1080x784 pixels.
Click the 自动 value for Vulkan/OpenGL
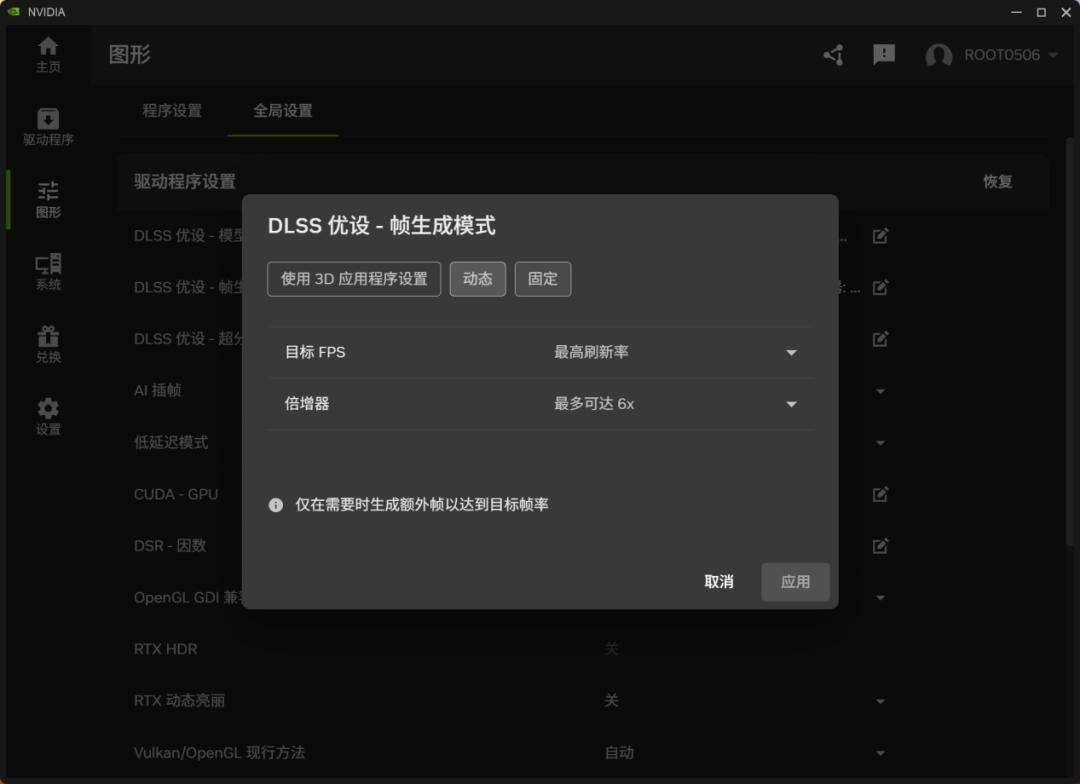pos(619,753)
